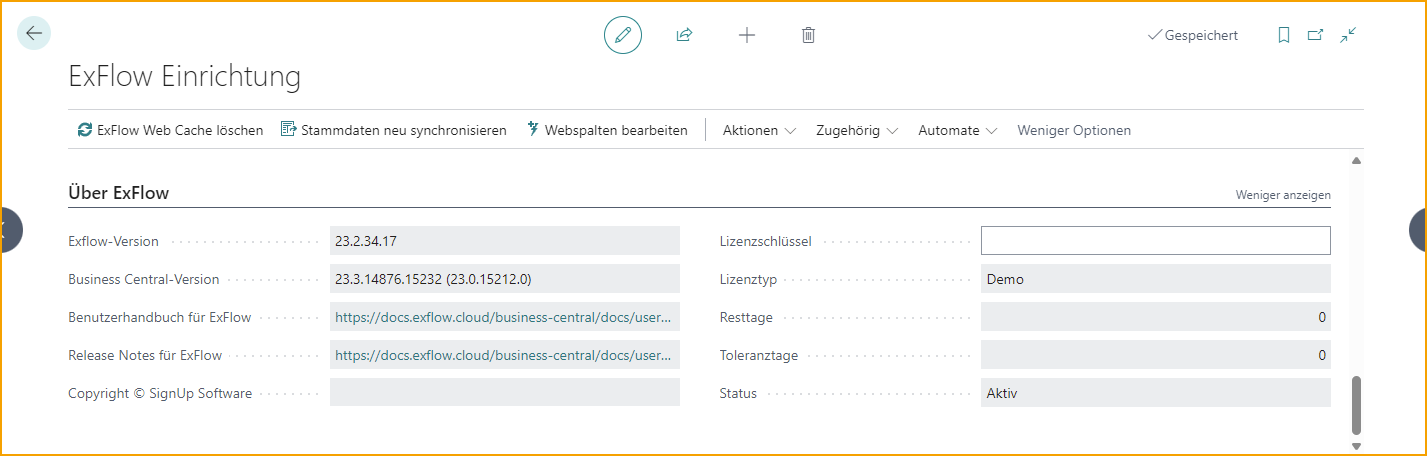Click ExFlow Web Cache löschen
1427x456 pixels.
[x=170, y=130]
